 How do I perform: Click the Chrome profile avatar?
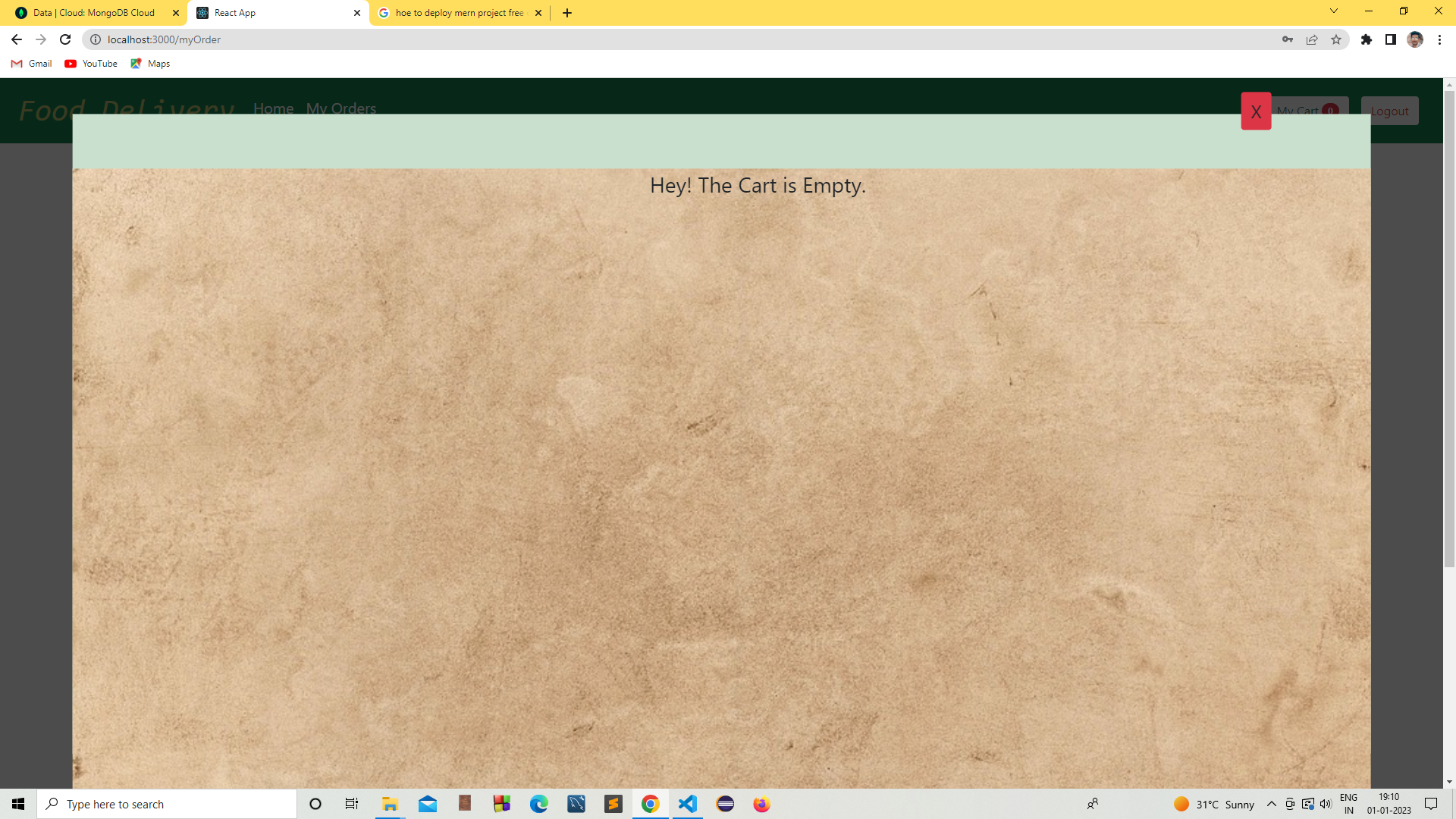(x=1415, y=39)
